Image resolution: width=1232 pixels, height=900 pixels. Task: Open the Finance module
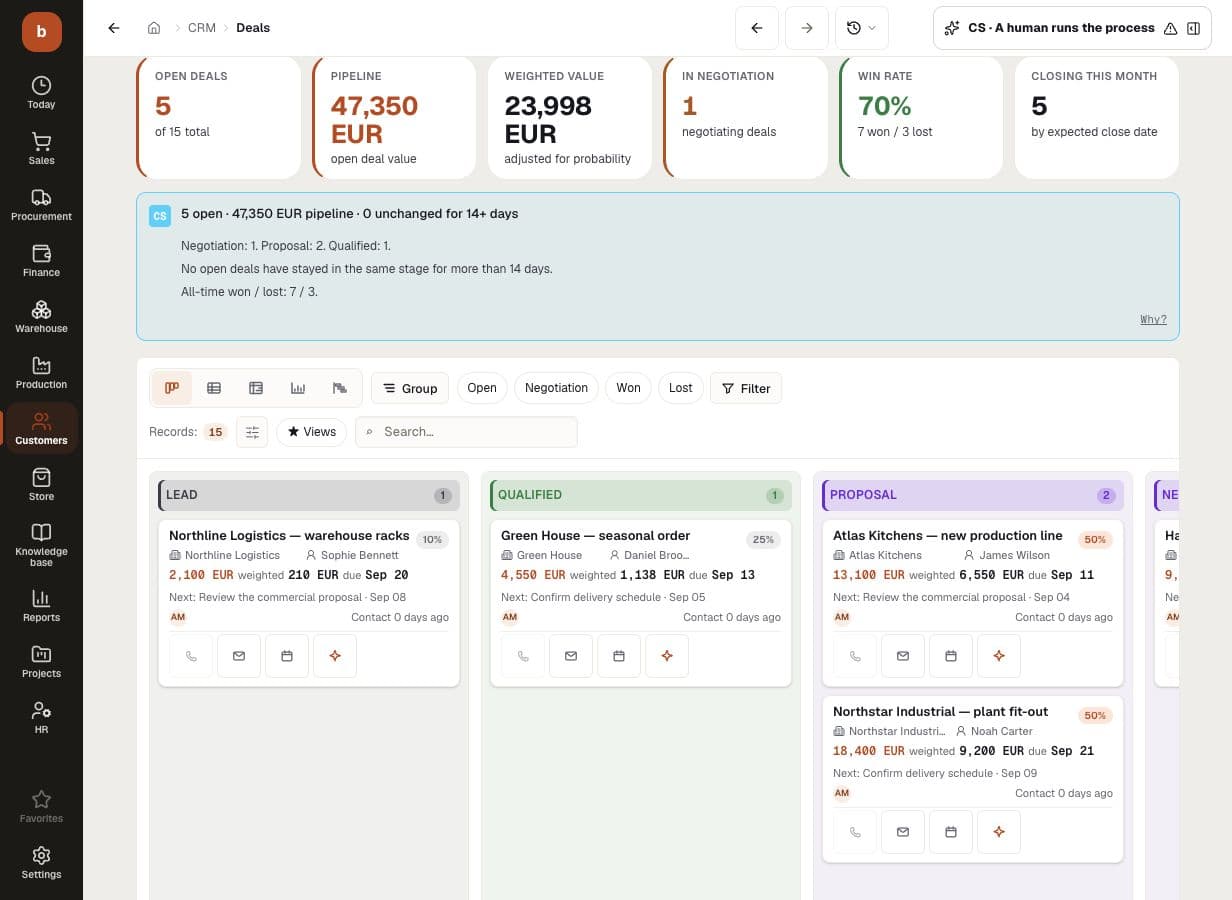point(41,261)
